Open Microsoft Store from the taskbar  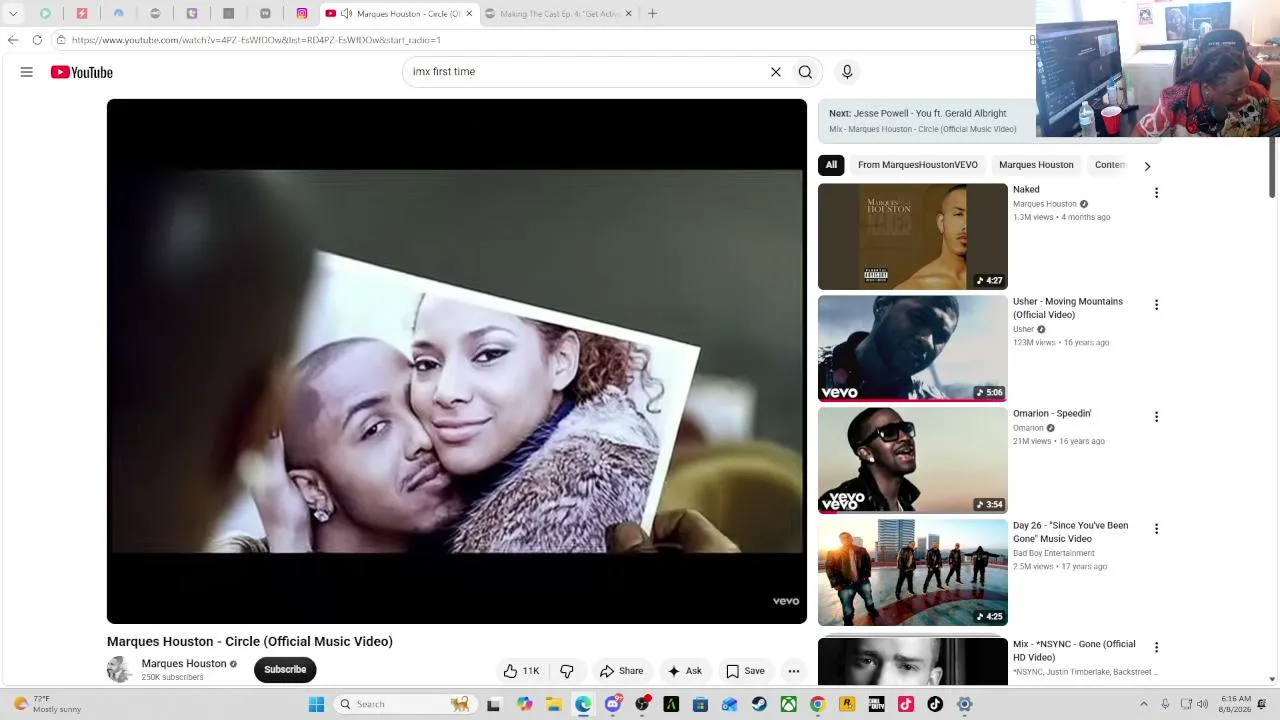pos(700,704)
